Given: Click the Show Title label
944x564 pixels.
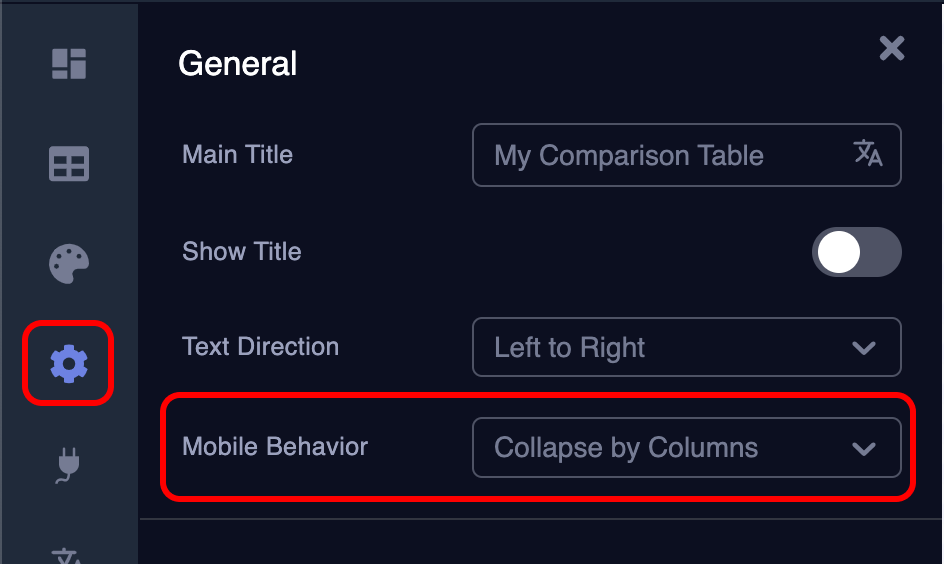Looking at the screenshot, I should point(242,251).
